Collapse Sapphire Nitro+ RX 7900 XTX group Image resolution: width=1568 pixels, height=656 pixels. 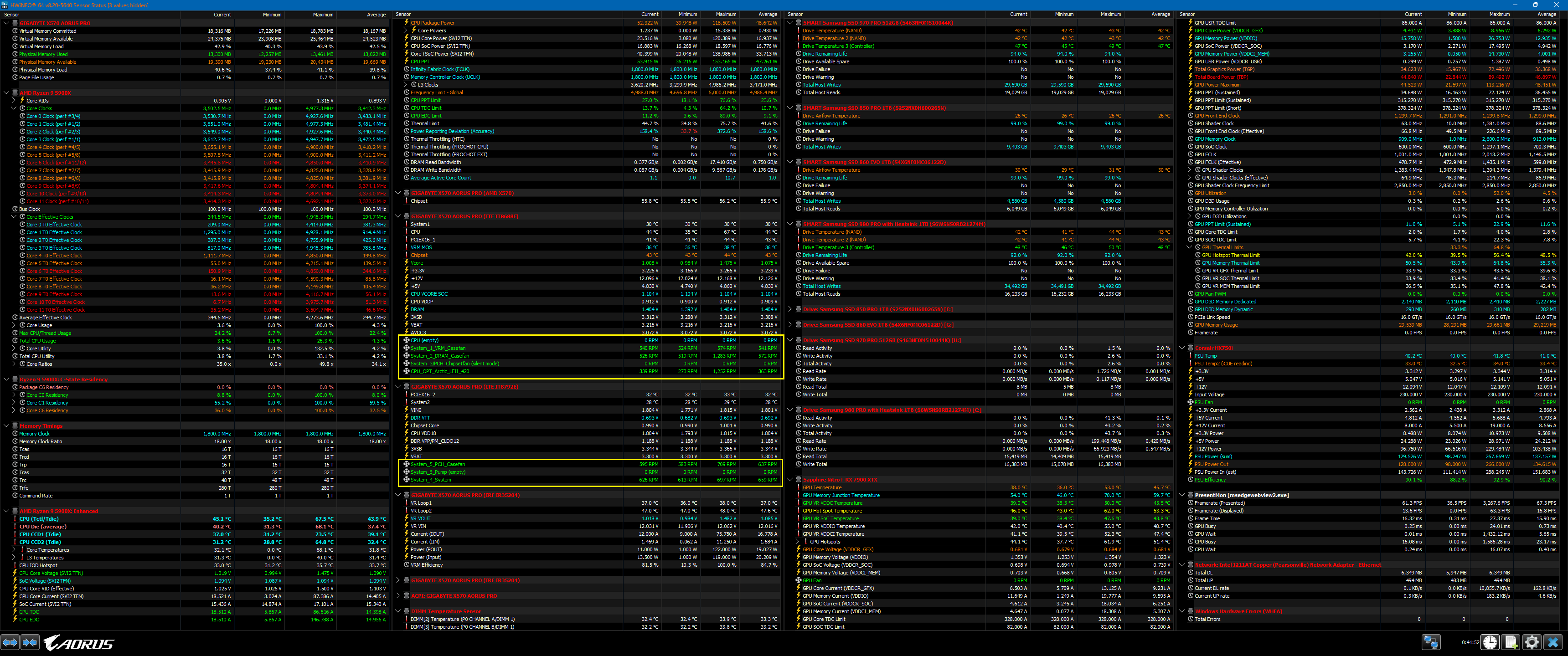[x=791, y=480]
